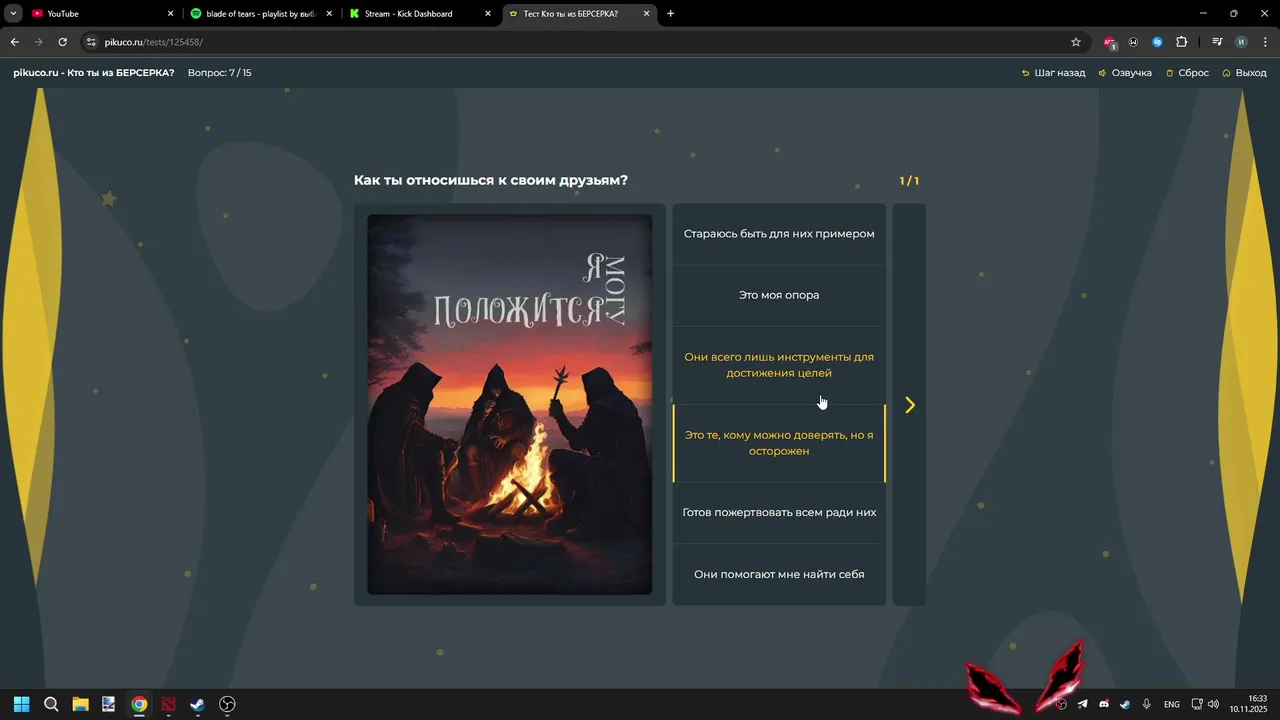The height and width of the screenshot is (720, 1280).
Task: Open the Windows Start menu
Action: point(21,704)
